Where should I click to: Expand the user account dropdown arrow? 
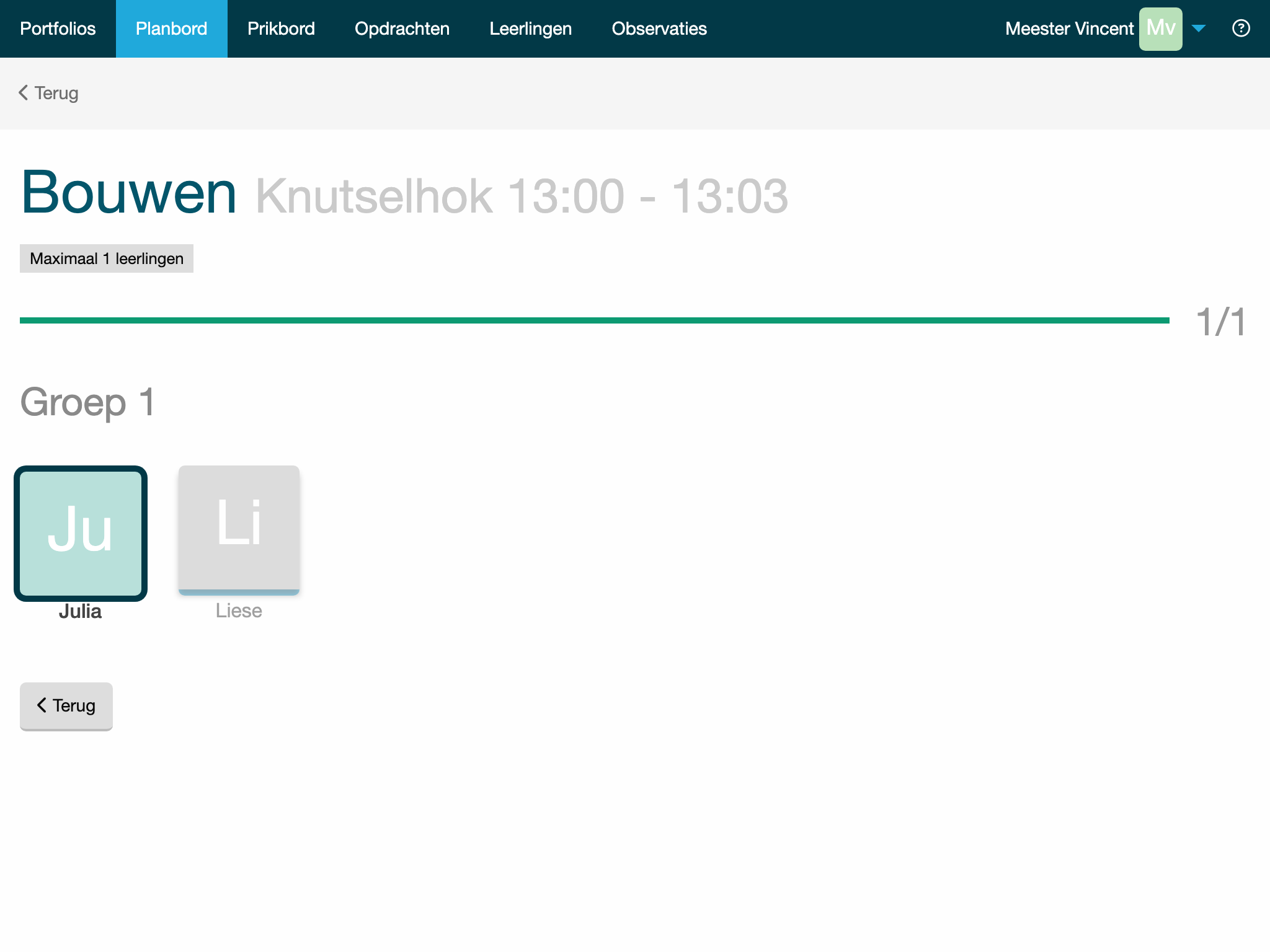point(1199,29)
